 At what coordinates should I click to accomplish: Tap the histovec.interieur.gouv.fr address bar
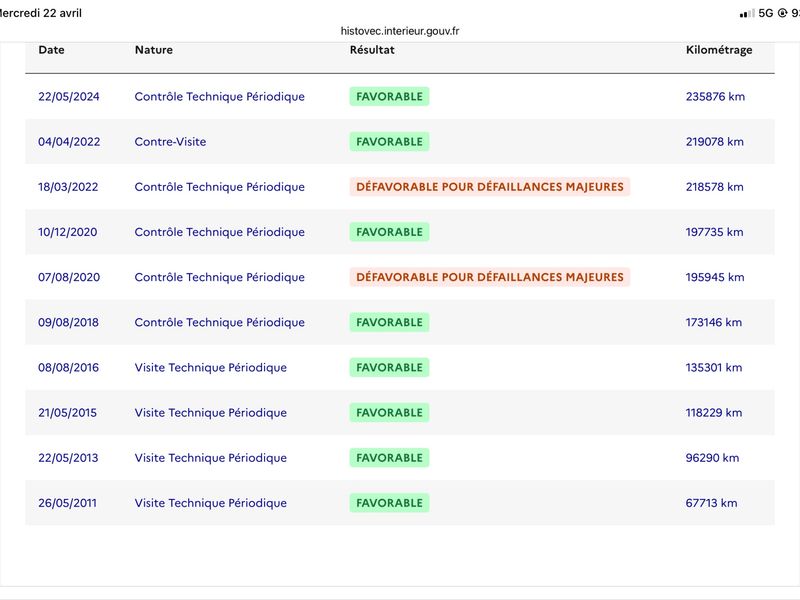400,31
